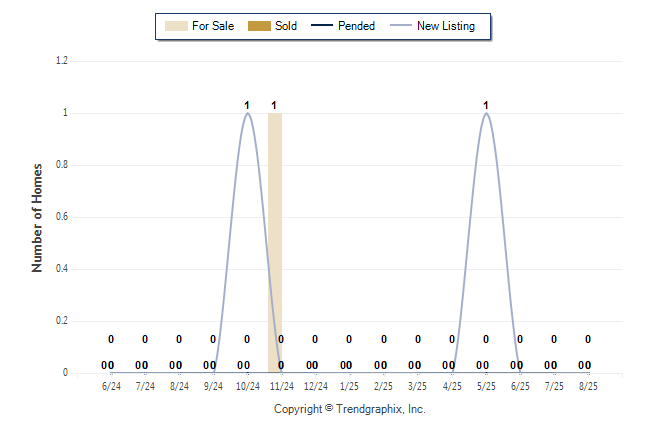
Task: Select the Sold legend label
Action: click(x=286, y=26)
